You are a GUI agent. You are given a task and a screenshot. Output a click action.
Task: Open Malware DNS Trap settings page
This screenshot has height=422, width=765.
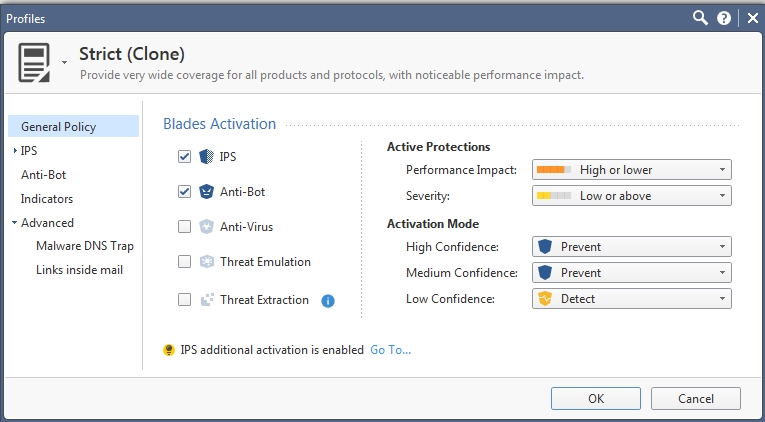(x=84, y=246)
